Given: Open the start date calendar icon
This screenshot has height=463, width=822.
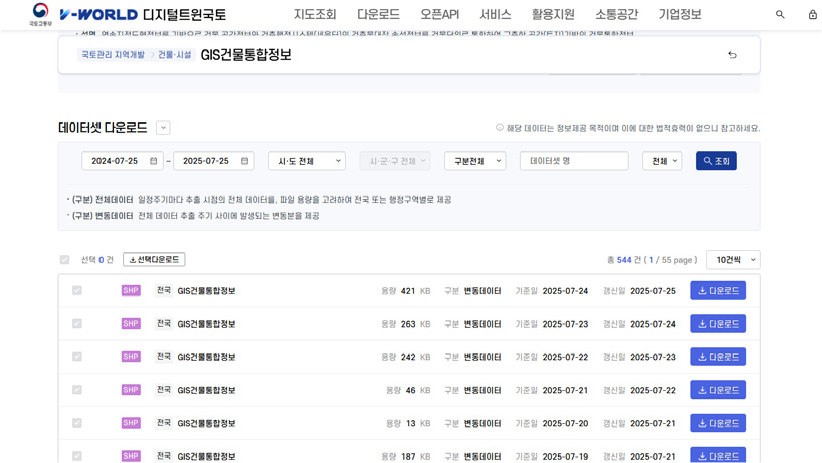Looking at the screenshot, I should tap(154, 161).
